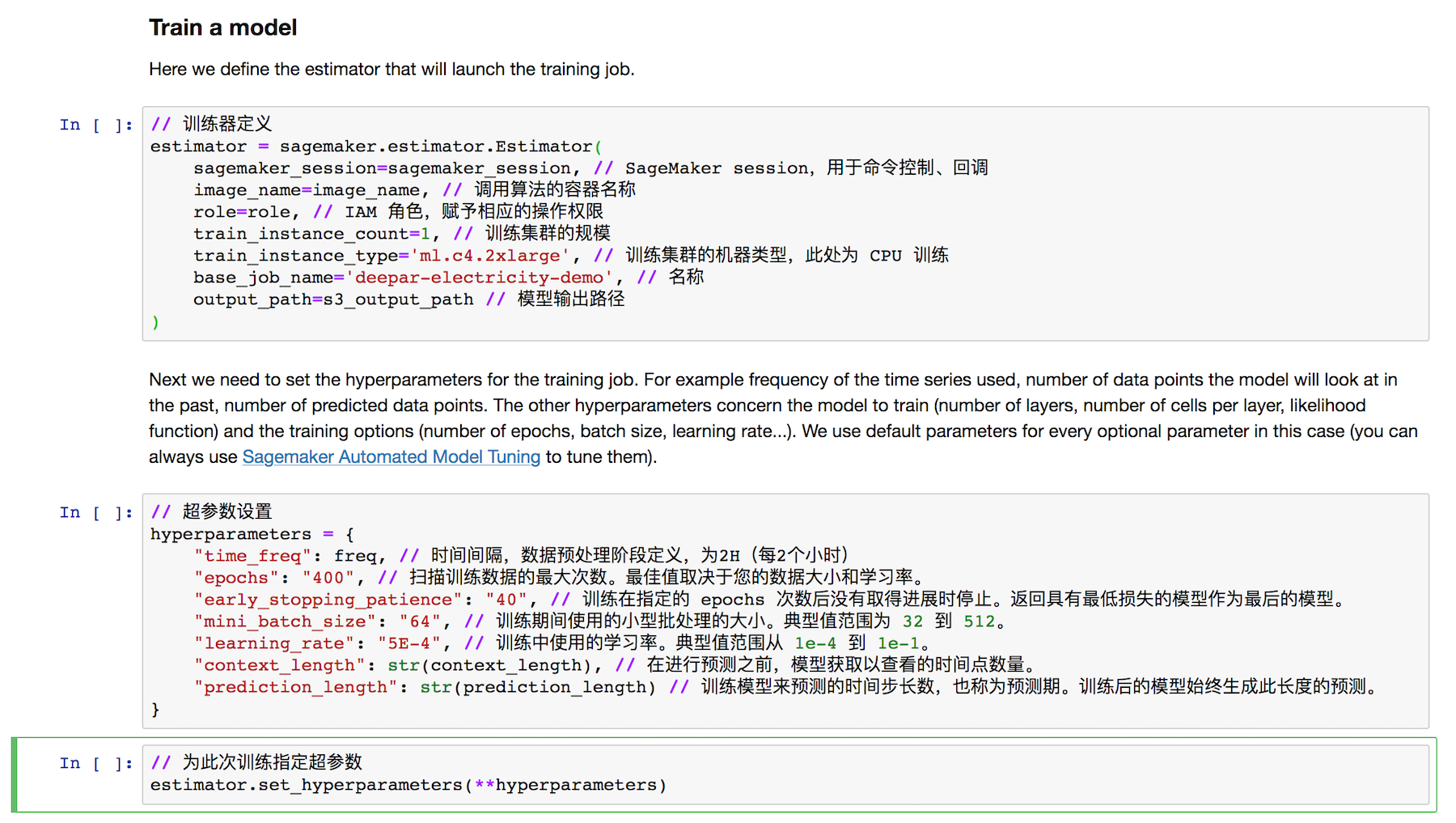Click the sagemaker.estimator.Estimator call
Image resolution: width=1456 pixels, height=823 pixels.
[x=436, y=146]
